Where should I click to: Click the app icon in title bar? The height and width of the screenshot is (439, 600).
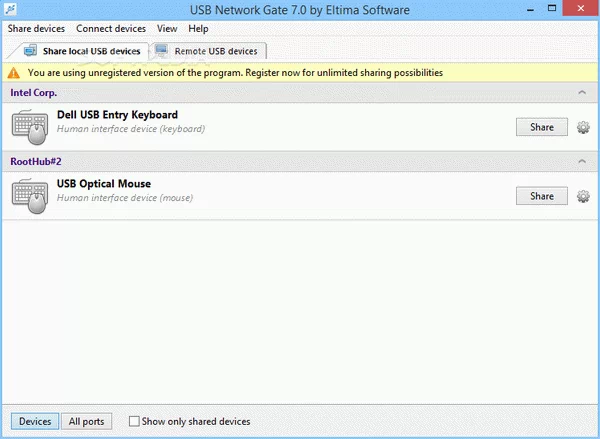tap(11, 10)
